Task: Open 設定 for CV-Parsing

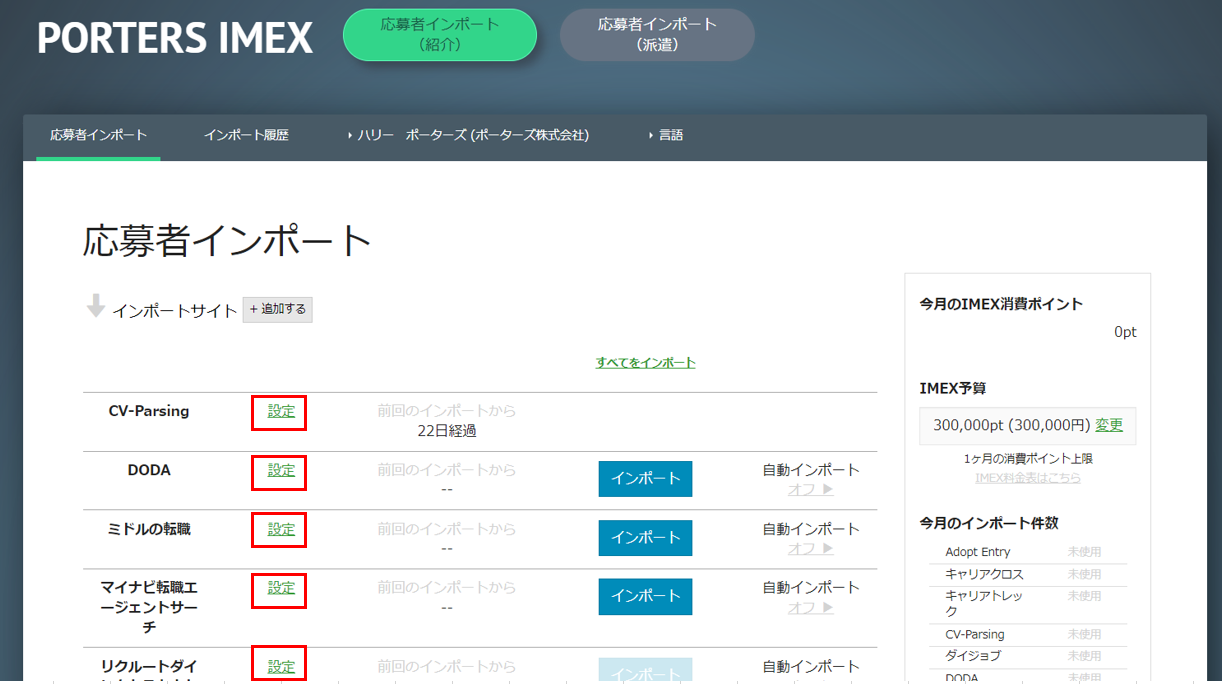Action: point(281,411)
